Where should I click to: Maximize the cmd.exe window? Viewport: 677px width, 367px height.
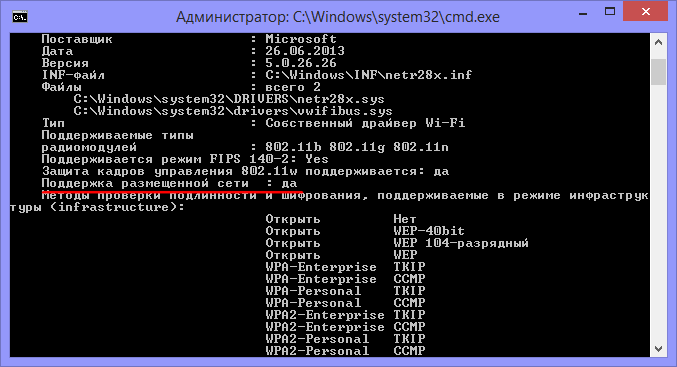[610, 12]
